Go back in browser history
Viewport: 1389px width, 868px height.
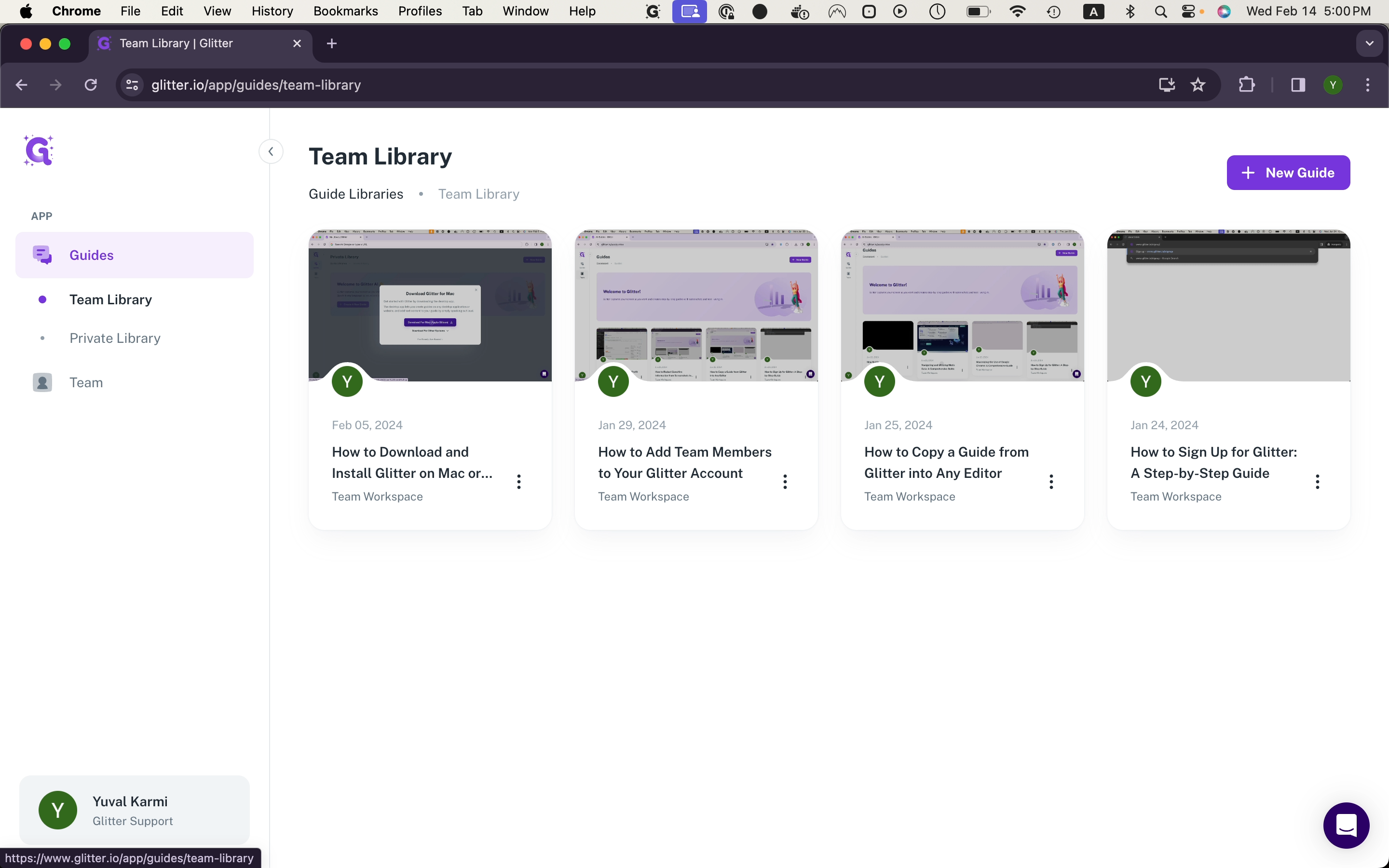[x=22, y=85]
